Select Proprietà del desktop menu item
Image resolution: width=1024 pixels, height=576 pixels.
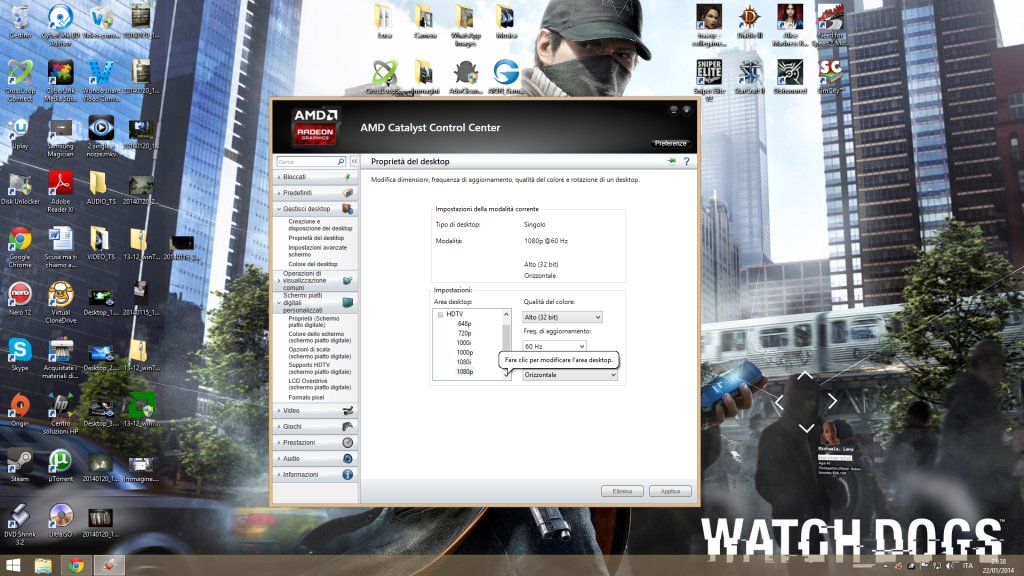tap(316, 238)
